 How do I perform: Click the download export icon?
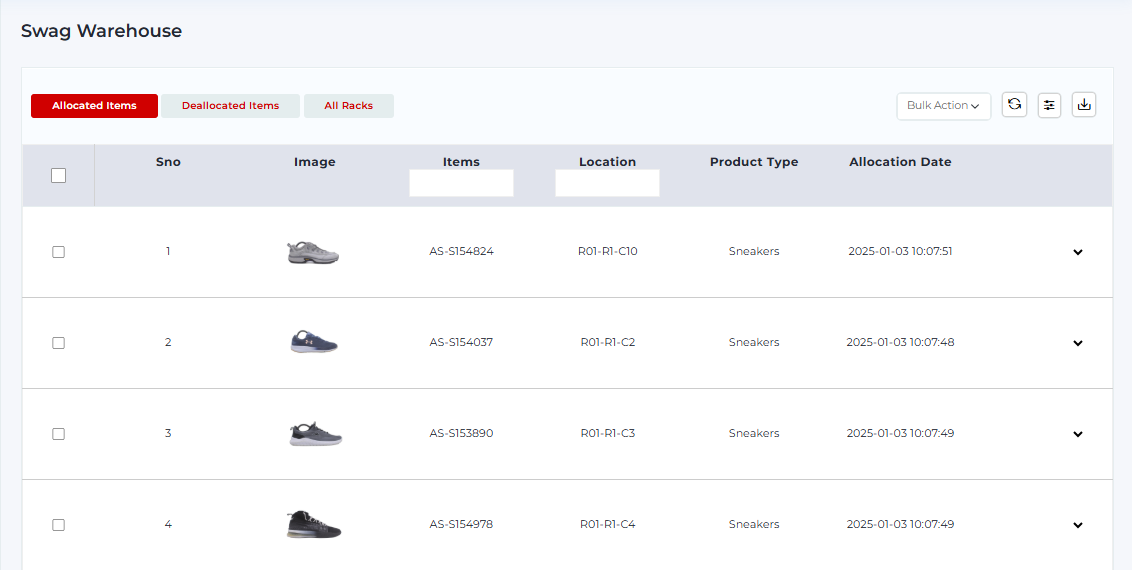point(1084,104)
